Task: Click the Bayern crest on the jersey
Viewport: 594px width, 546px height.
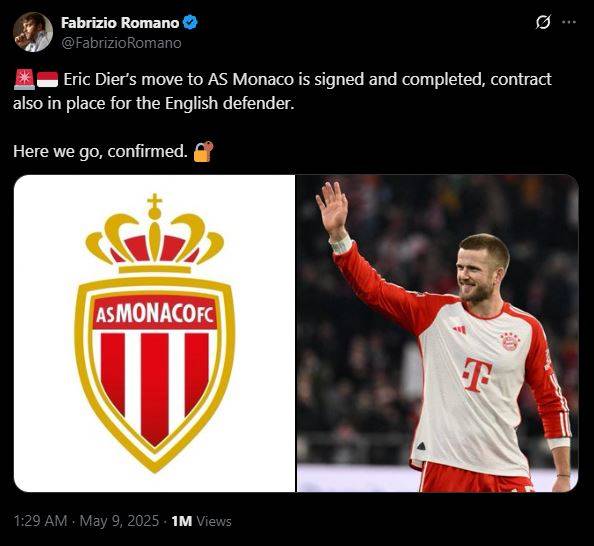Action: click(510, 341)
